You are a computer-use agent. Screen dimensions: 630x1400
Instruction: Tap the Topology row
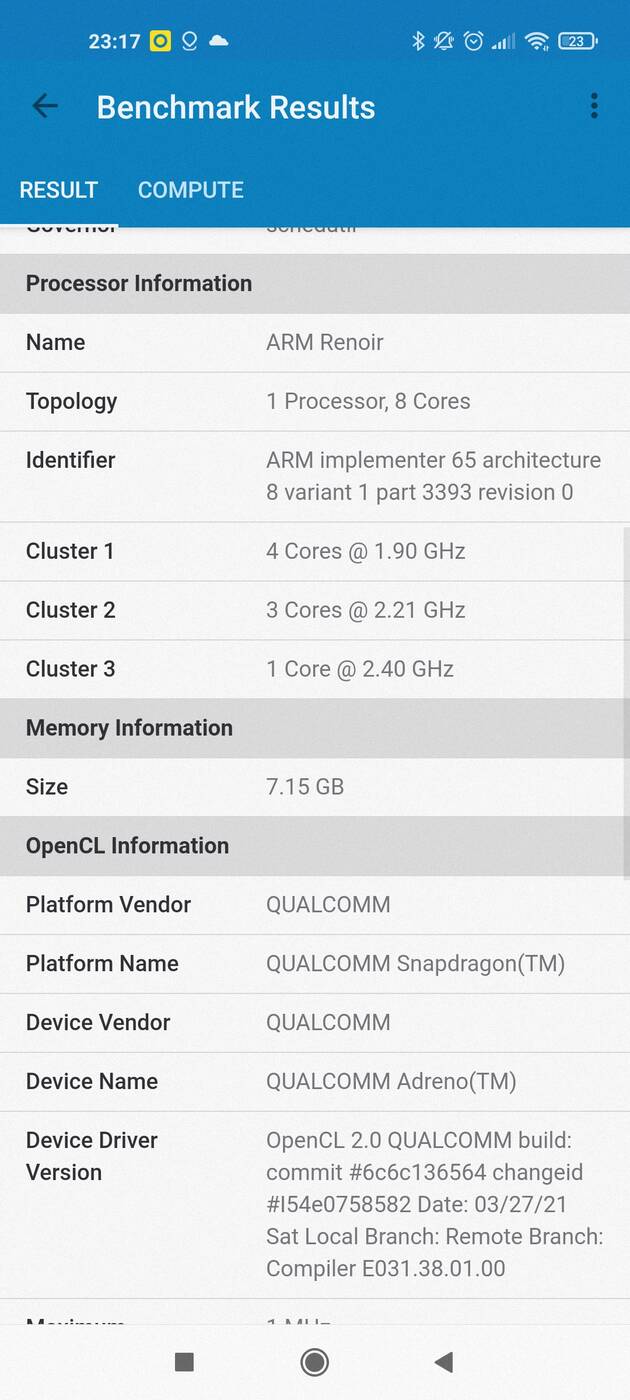pyautogui.click(x=315, y=401)
